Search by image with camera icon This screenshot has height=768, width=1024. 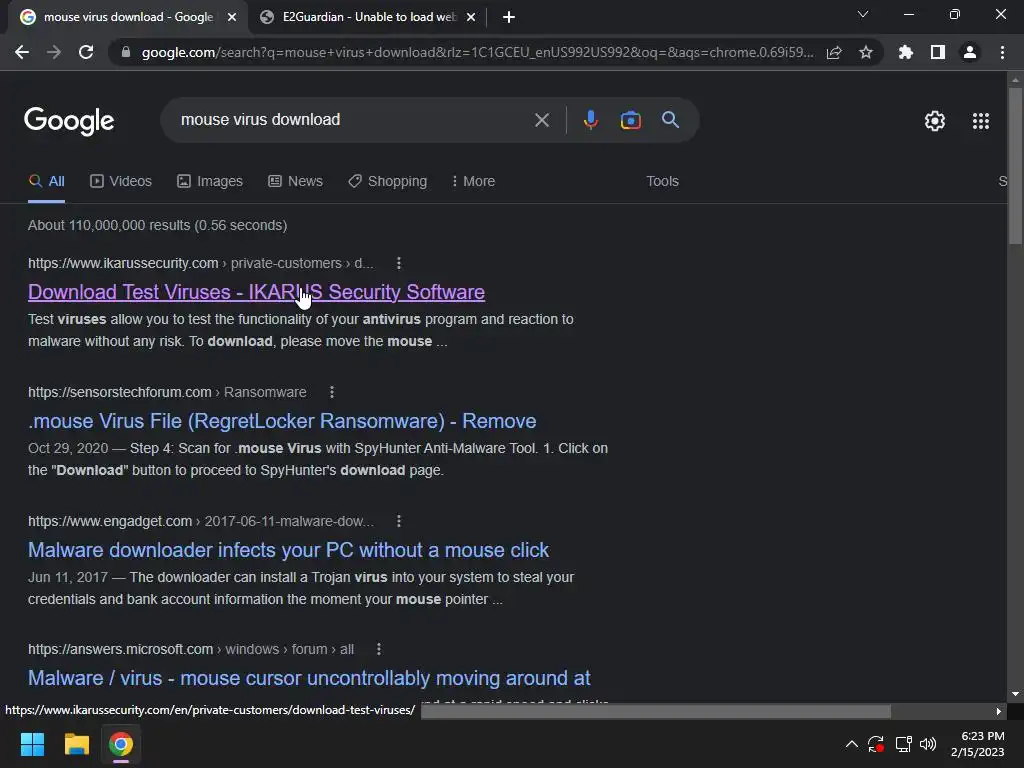click(x=631, y=120)
